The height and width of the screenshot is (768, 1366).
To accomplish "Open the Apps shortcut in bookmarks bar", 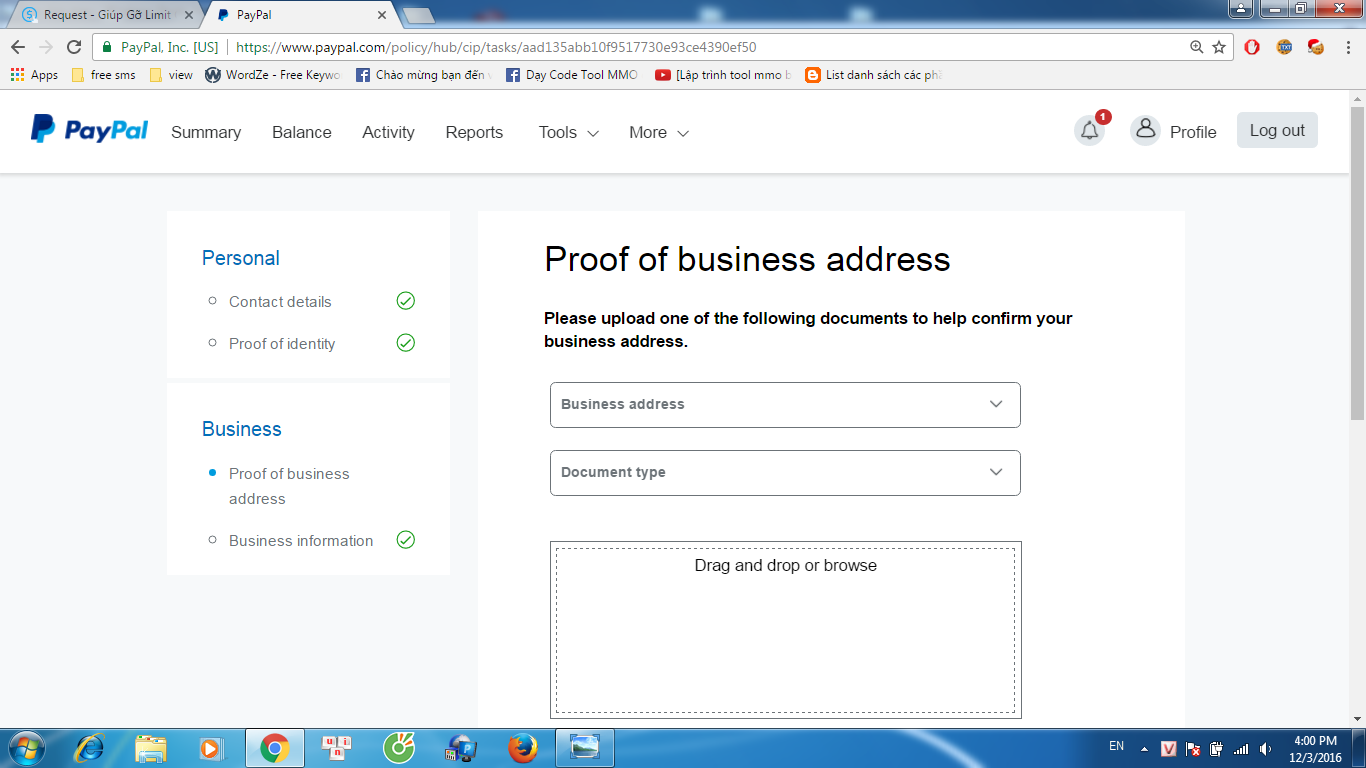I will pyautogui.click(x=34, y=75).
